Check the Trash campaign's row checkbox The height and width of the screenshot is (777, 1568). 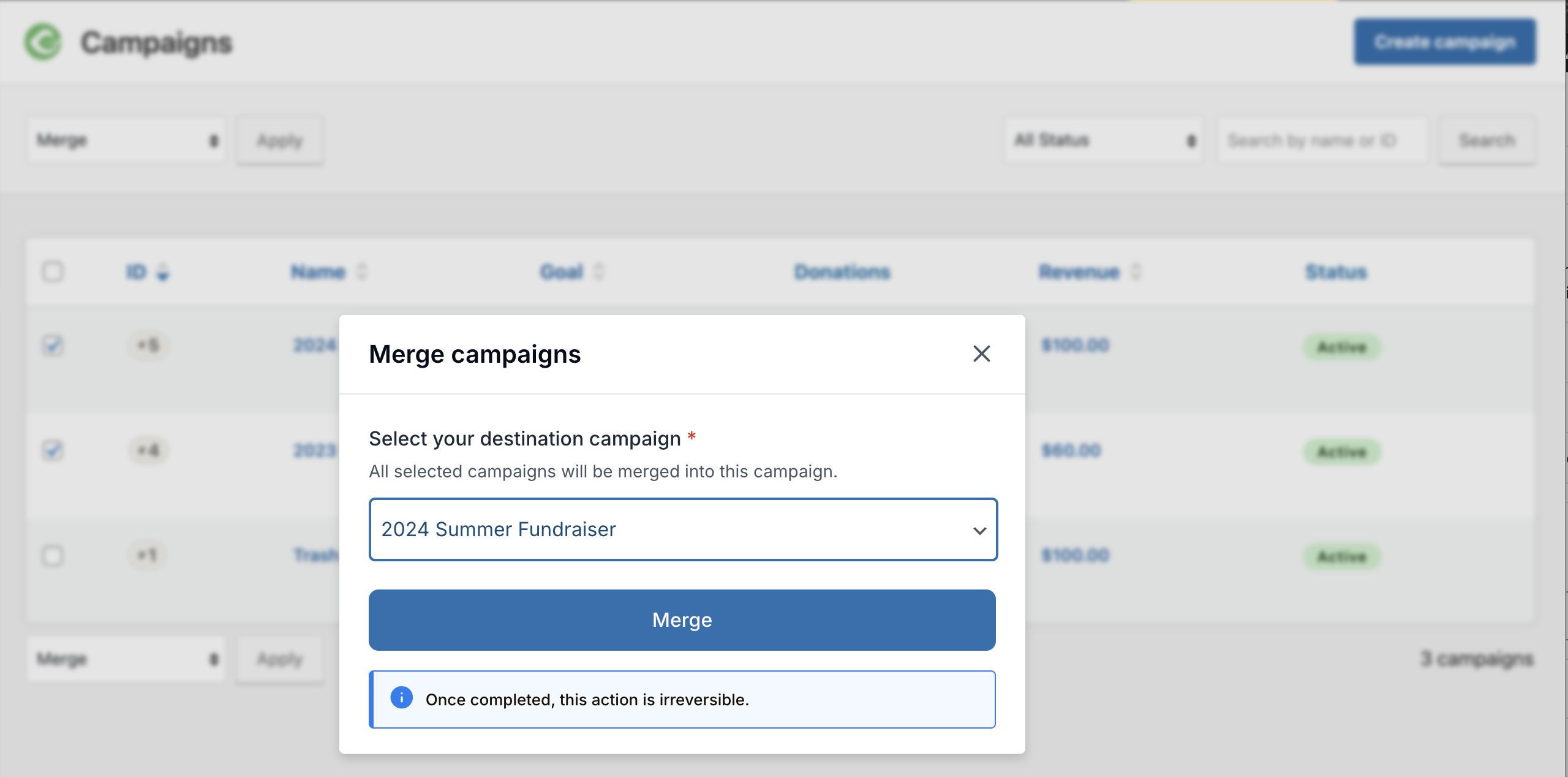point(54,556)
